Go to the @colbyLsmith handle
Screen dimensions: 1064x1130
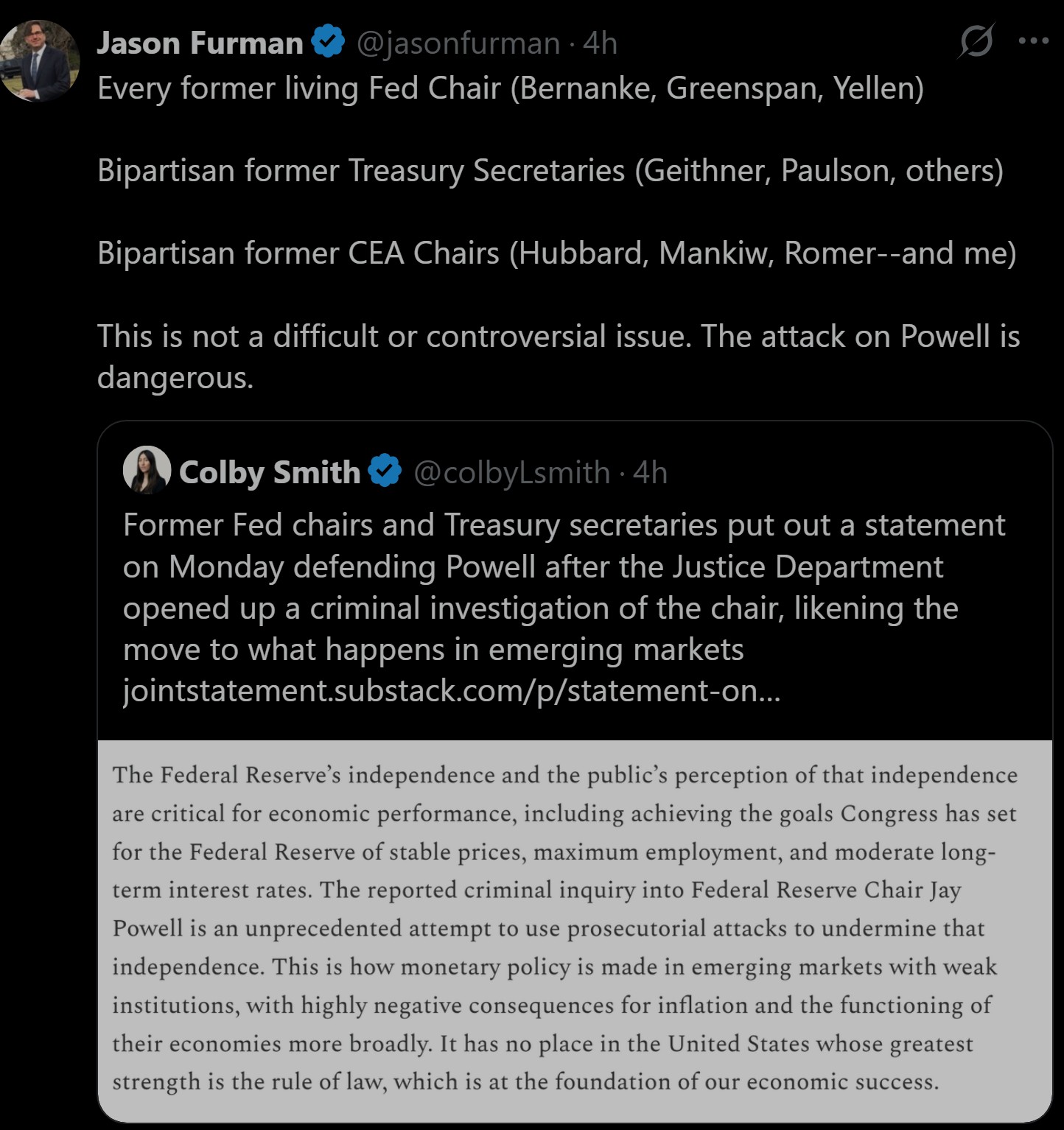tap(512, 473)
